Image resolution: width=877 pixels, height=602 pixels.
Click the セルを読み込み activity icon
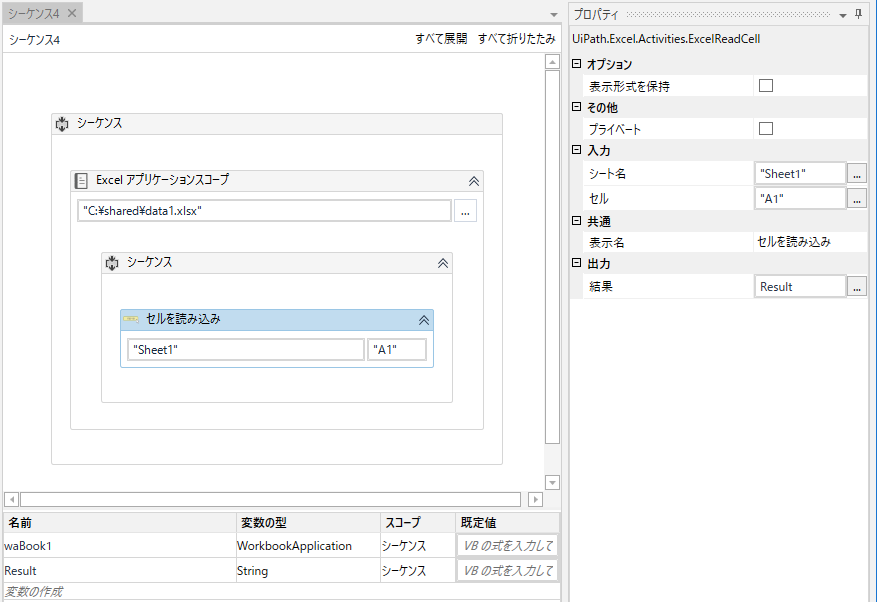click(131, 319)
